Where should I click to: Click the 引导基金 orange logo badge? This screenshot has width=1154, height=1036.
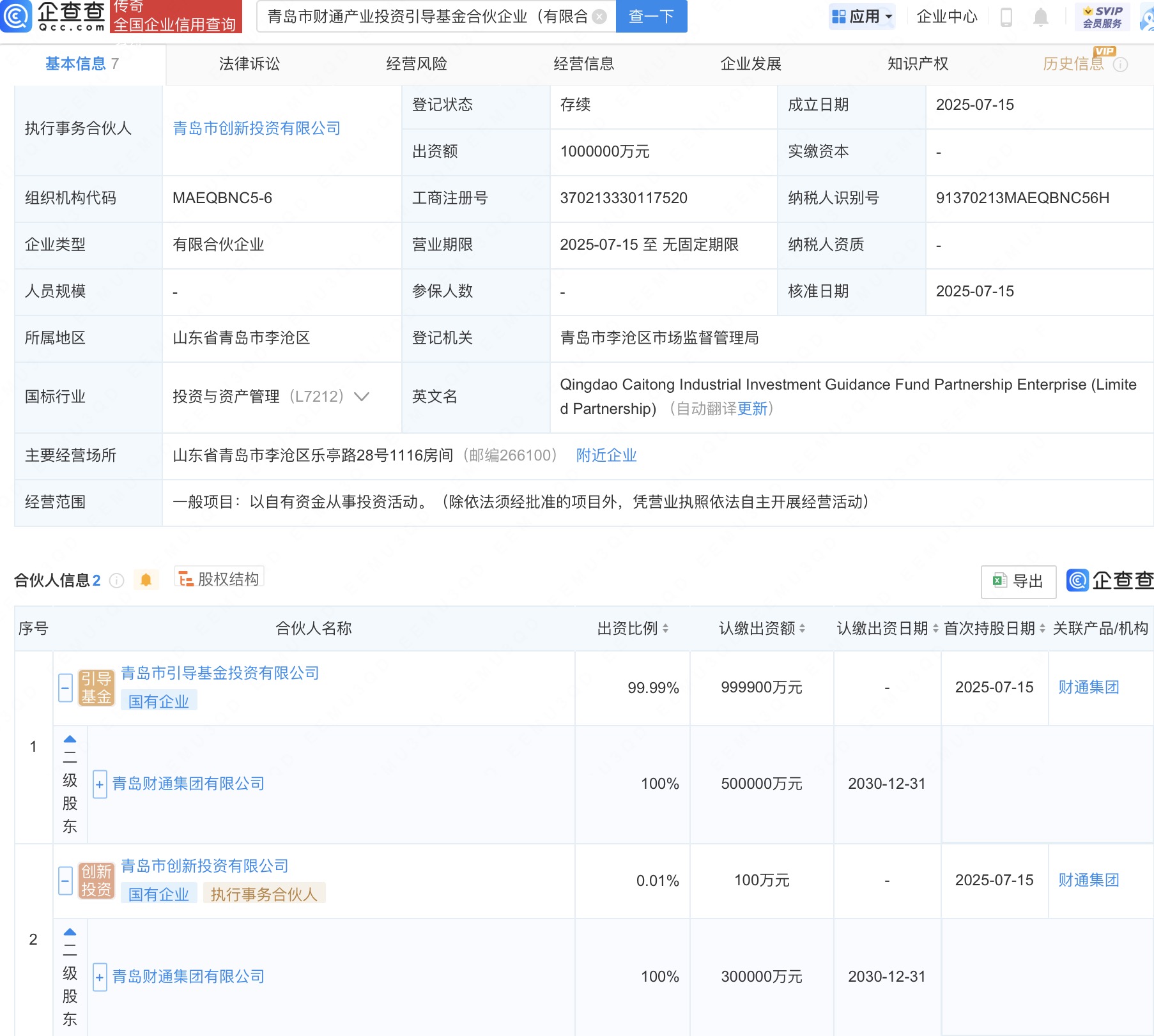click(x=96, y=688)
